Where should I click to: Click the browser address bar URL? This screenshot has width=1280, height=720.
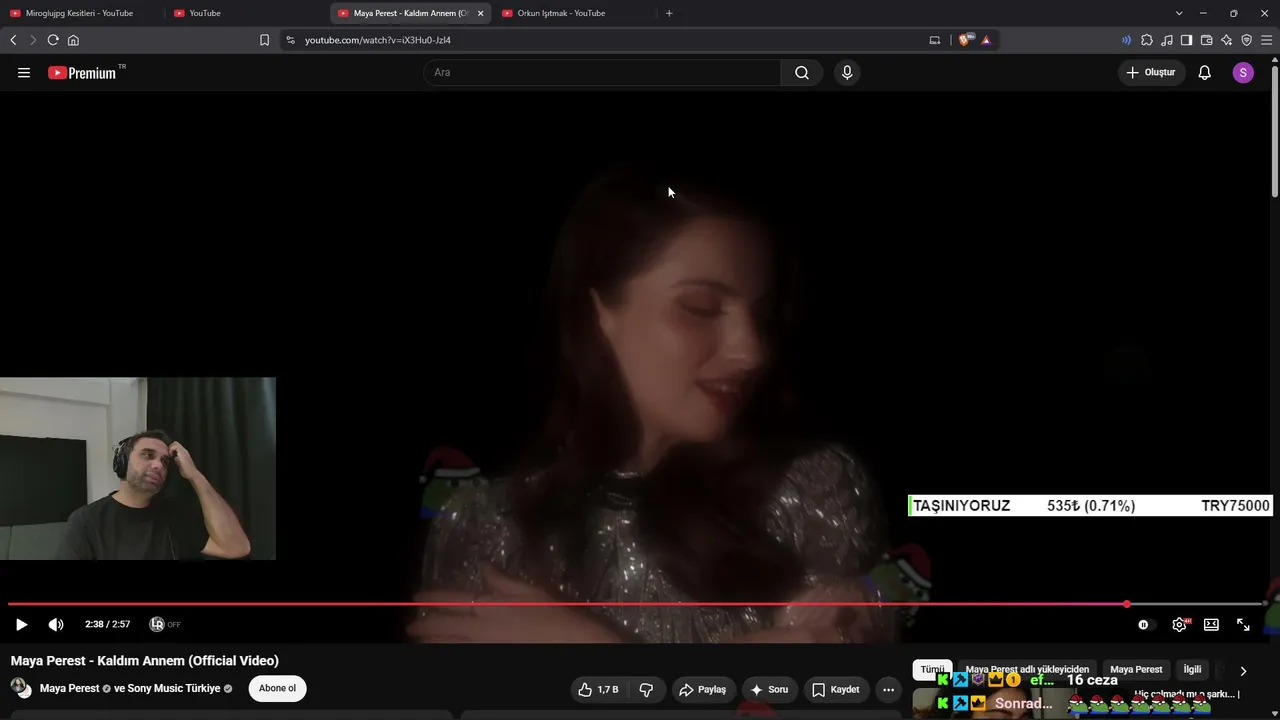click(378, 40)
